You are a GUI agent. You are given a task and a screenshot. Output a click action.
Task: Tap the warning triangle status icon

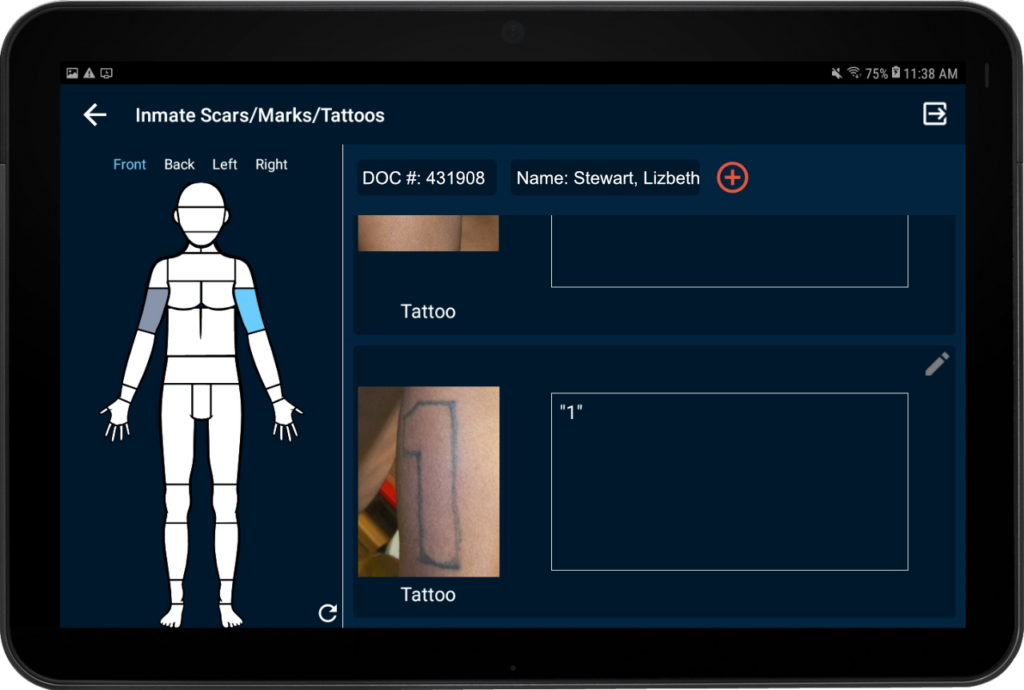pyautogui.click(x=89, y=73)
